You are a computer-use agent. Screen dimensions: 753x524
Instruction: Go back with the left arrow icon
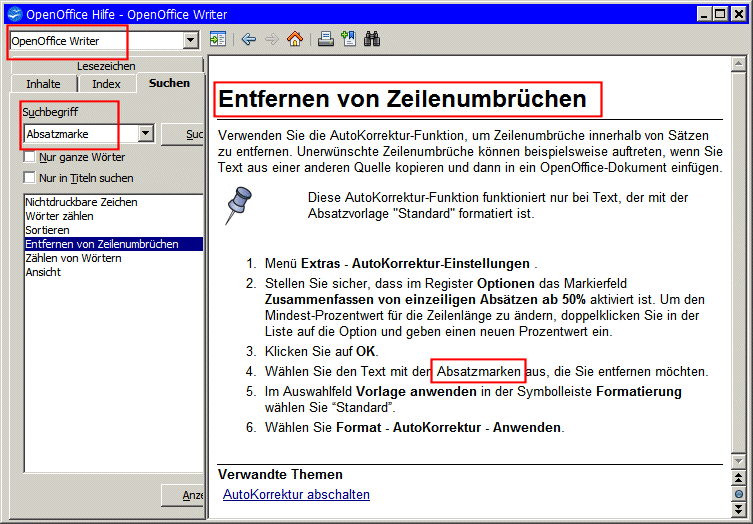click(249, 39)
